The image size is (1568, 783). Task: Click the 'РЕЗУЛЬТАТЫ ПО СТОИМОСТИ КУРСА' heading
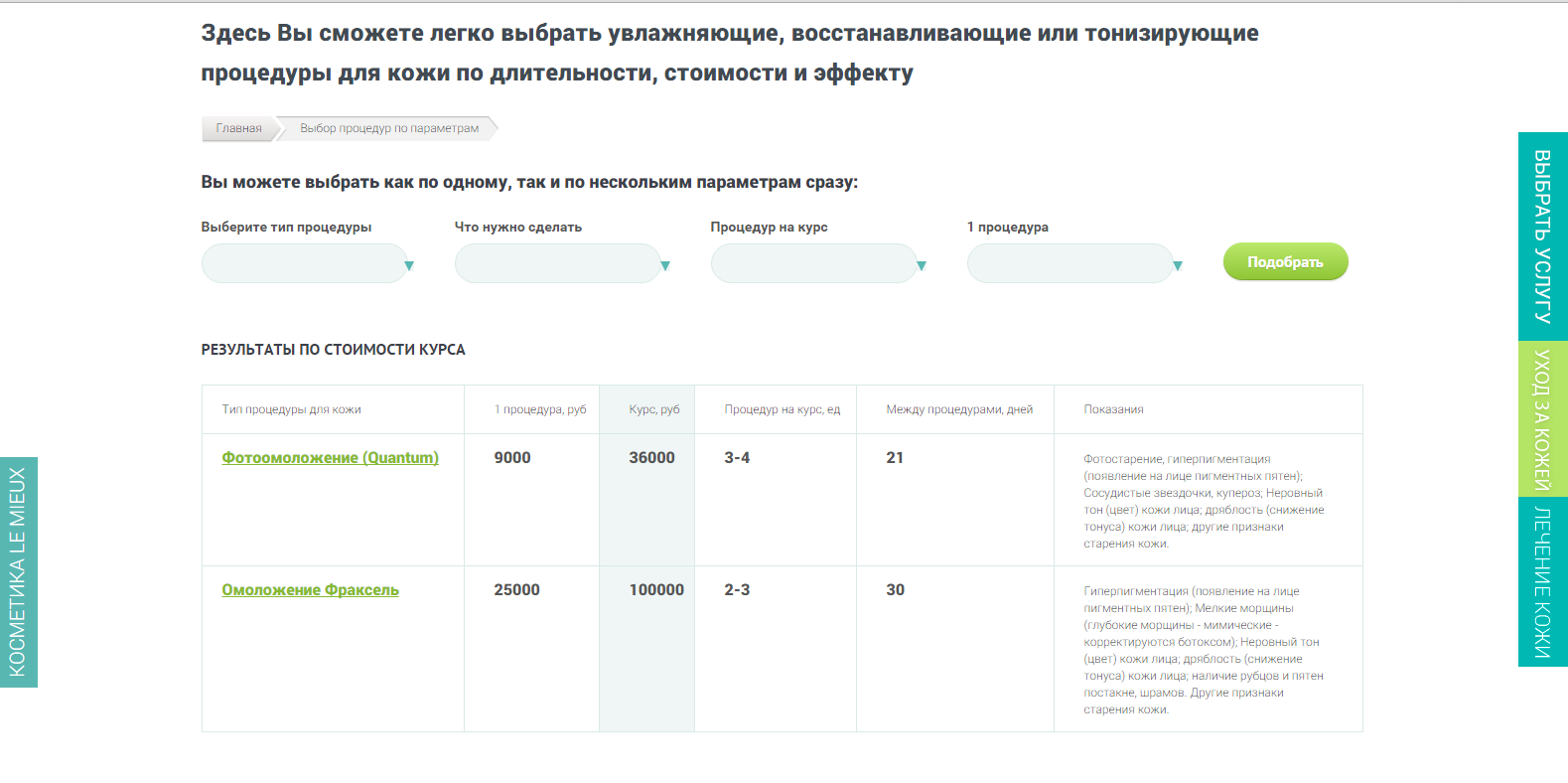tap(333, 350)
